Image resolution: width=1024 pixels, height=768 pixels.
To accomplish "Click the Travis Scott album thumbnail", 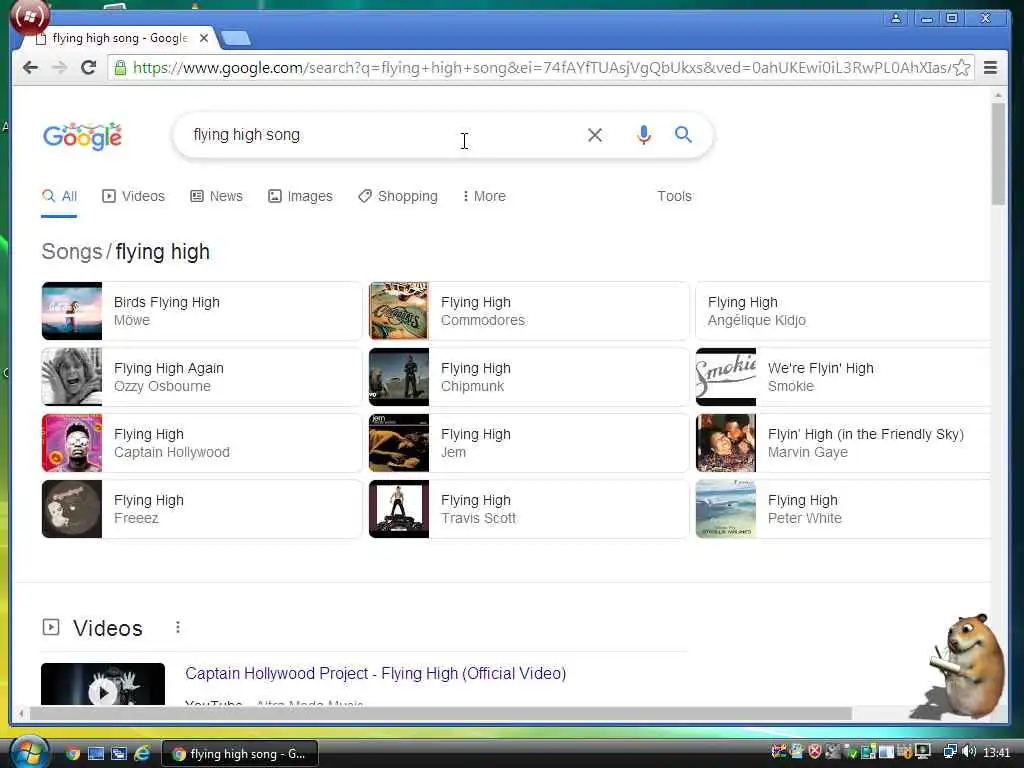I will click(399, 509).
